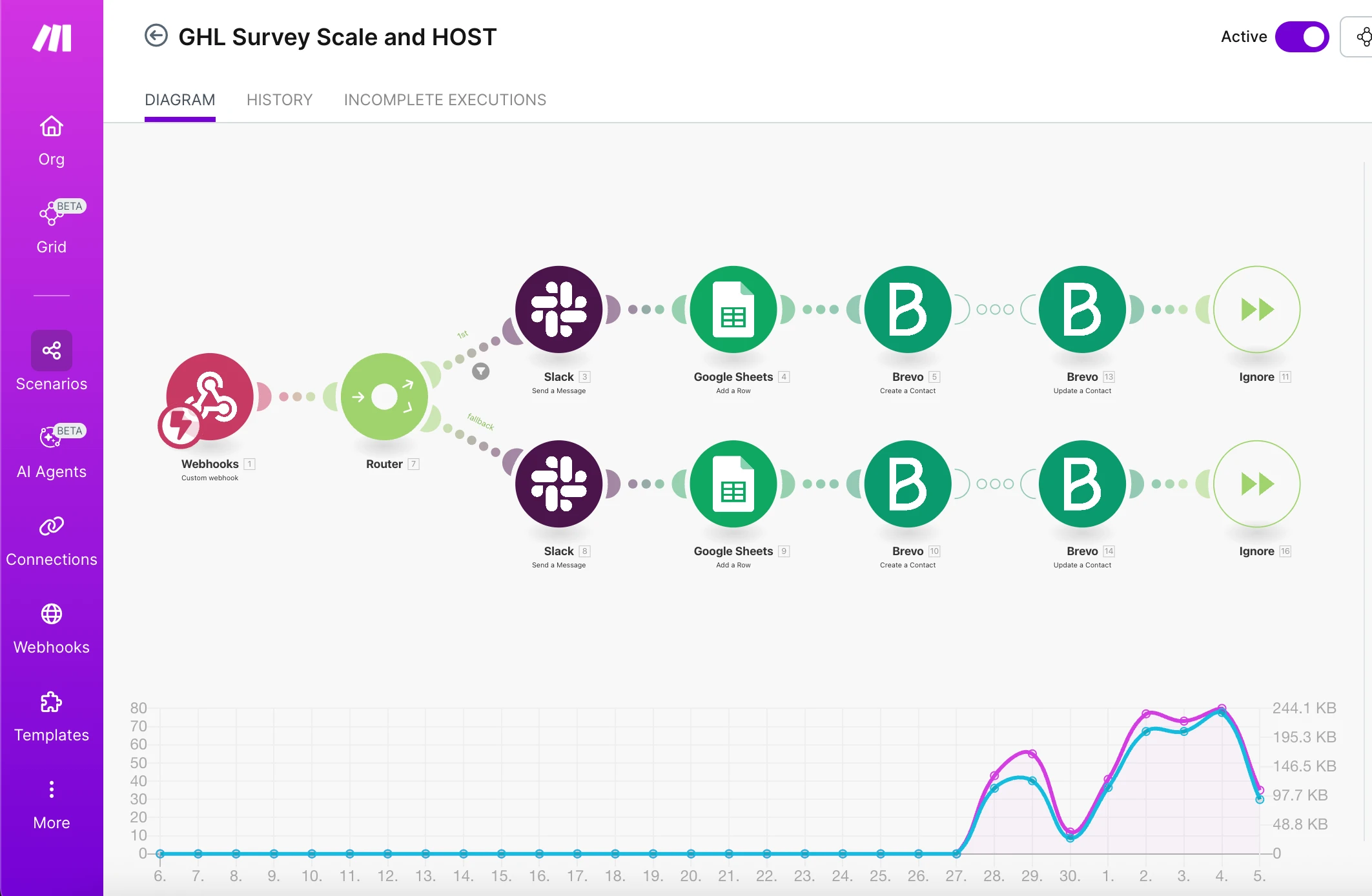Toggle the Active scenario switch off
Viewport: 1372px width, 896px height.
(x=1302, y=37)
